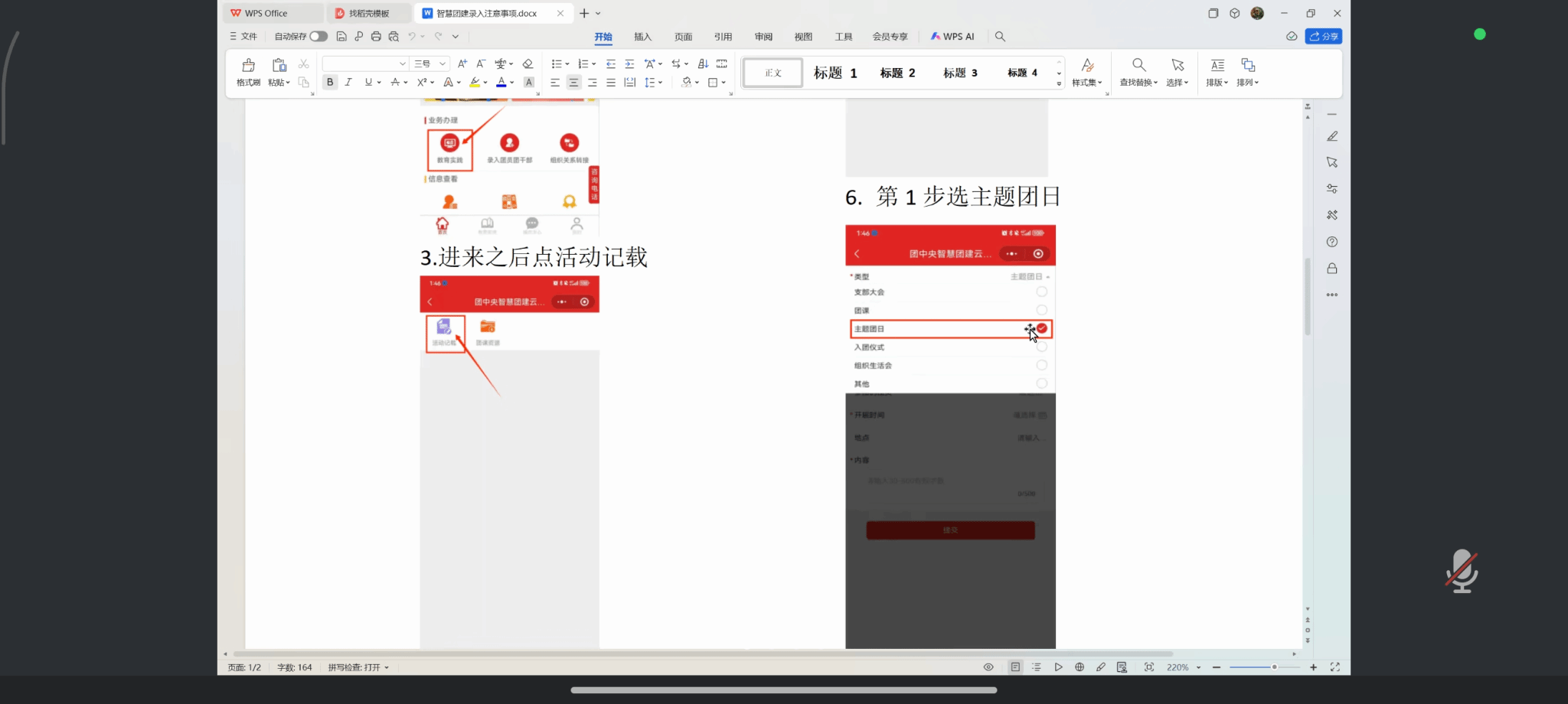Viewport: 1568px width, 704px height.
Task: Click the increase font size icon
Action: (462, 64)
